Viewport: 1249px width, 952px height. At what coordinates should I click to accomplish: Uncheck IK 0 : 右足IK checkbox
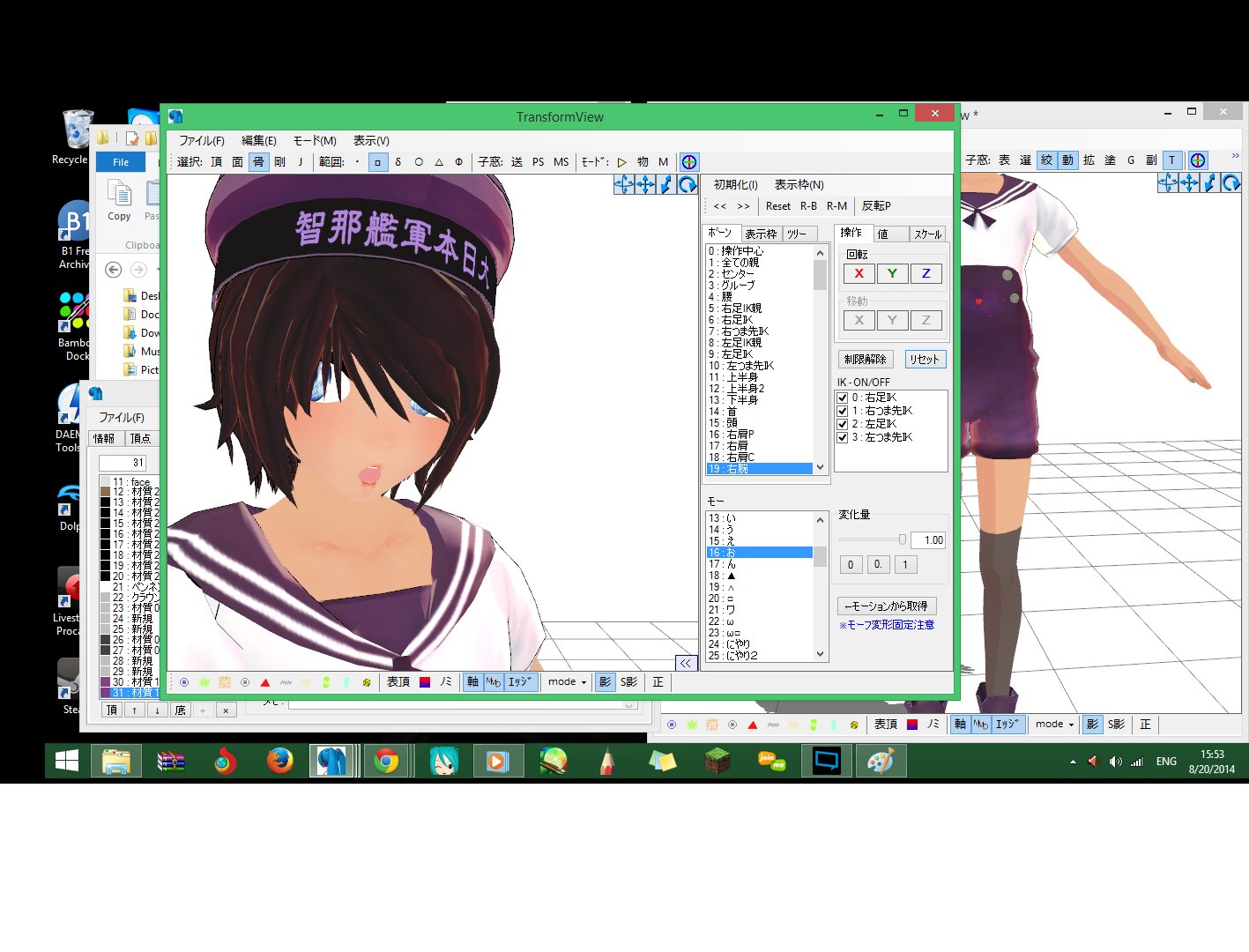coord(843,398)
